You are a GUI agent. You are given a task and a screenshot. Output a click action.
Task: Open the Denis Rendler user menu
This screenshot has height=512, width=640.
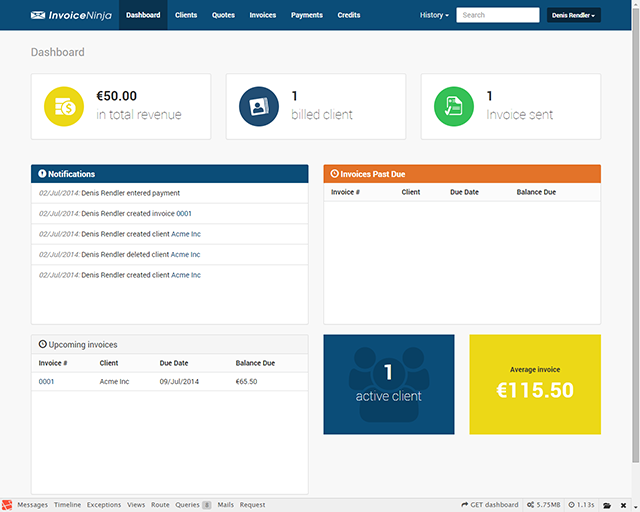pos(573,16)
